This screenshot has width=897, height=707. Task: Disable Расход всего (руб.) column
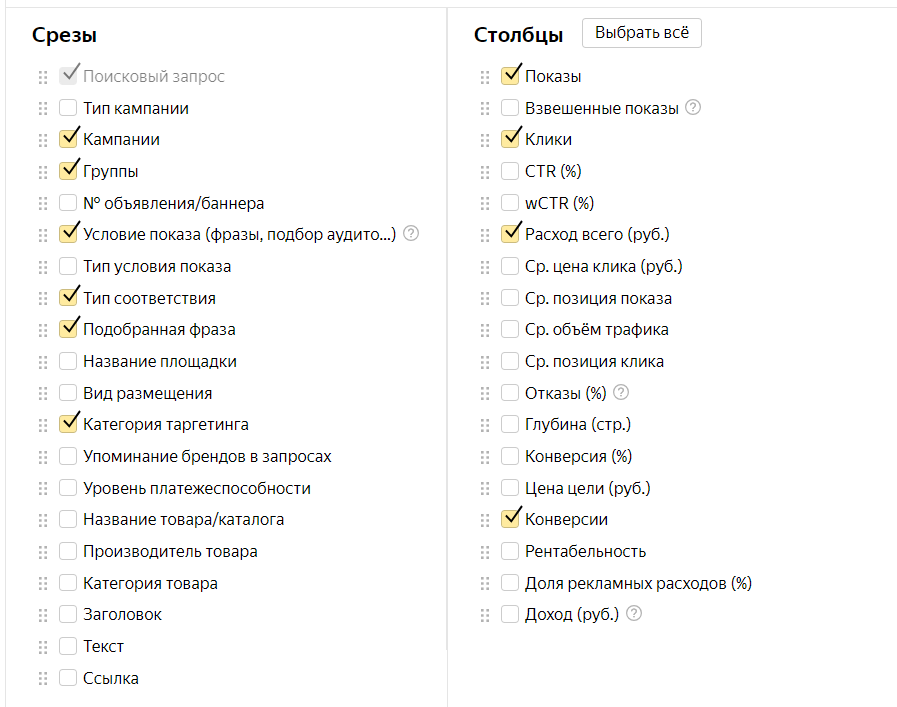510,234
